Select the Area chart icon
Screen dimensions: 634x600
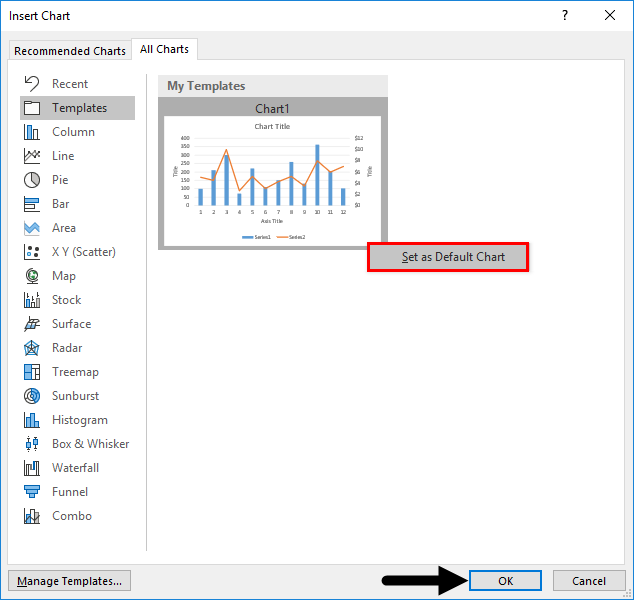coord(32,228)
